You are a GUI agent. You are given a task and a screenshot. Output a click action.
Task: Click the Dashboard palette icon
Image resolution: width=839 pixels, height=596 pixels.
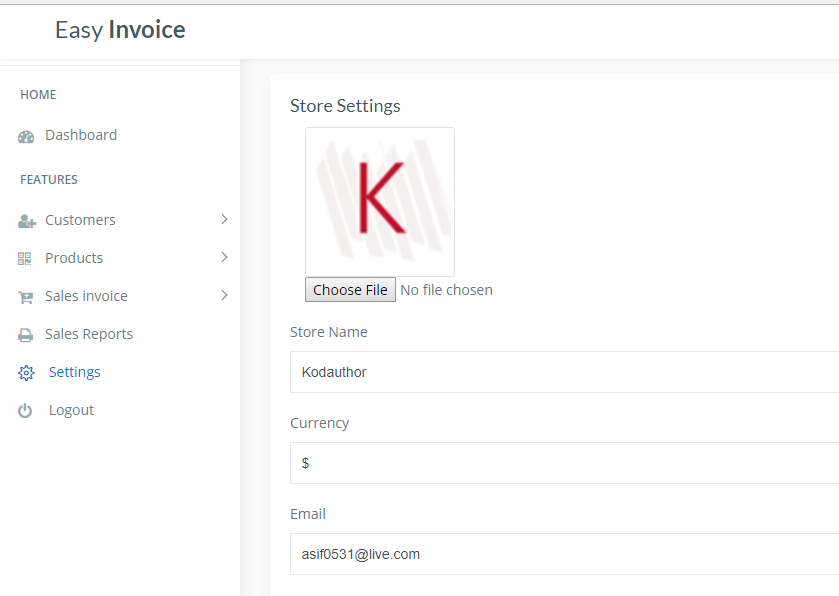pyautogui.click(x=26, y=136)
